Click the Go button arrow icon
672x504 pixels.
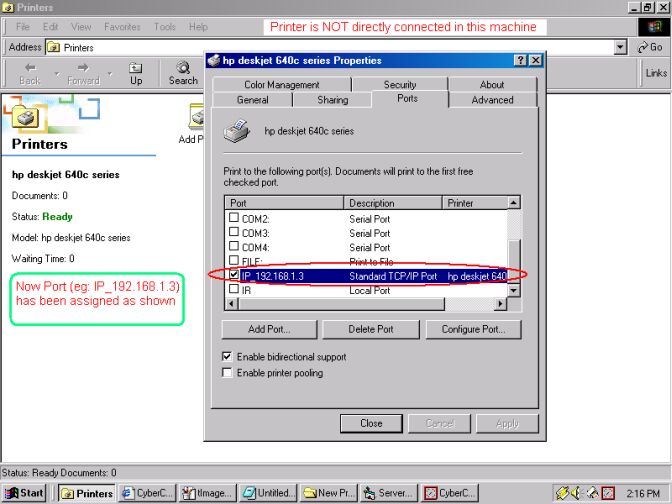pyautogui.click(x=642, y=47)
